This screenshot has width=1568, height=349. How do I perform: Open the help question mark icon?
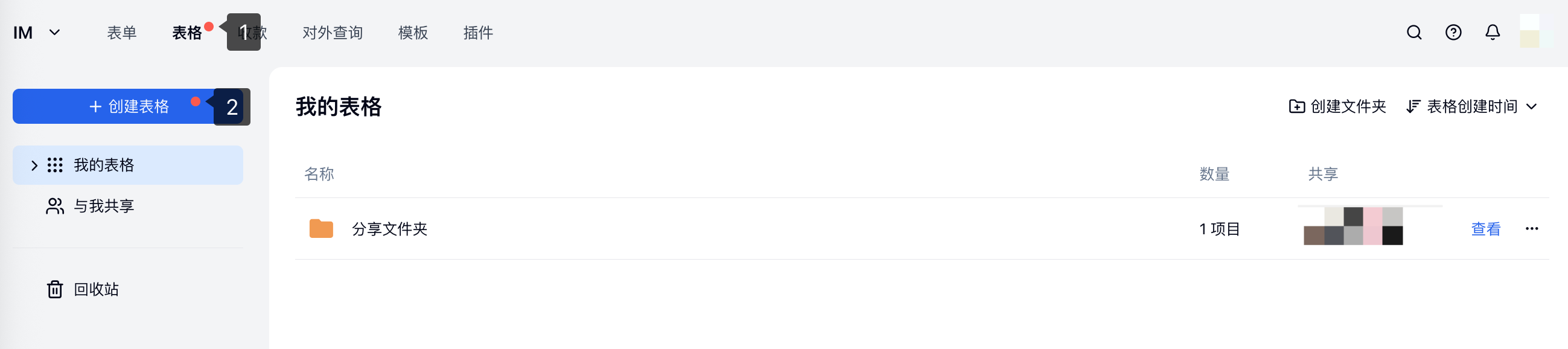pyautogui.click(x=1453, y=32)
